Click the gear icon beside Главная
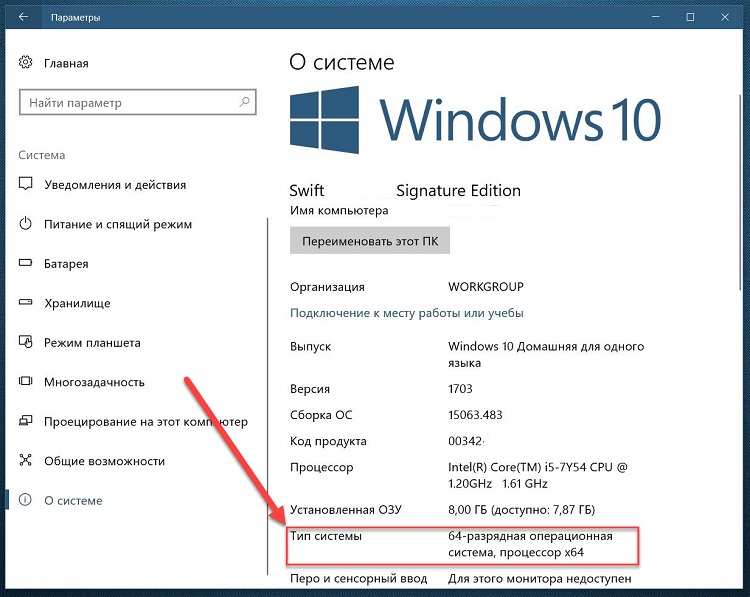The image size is (750, 597). point(25,62)
